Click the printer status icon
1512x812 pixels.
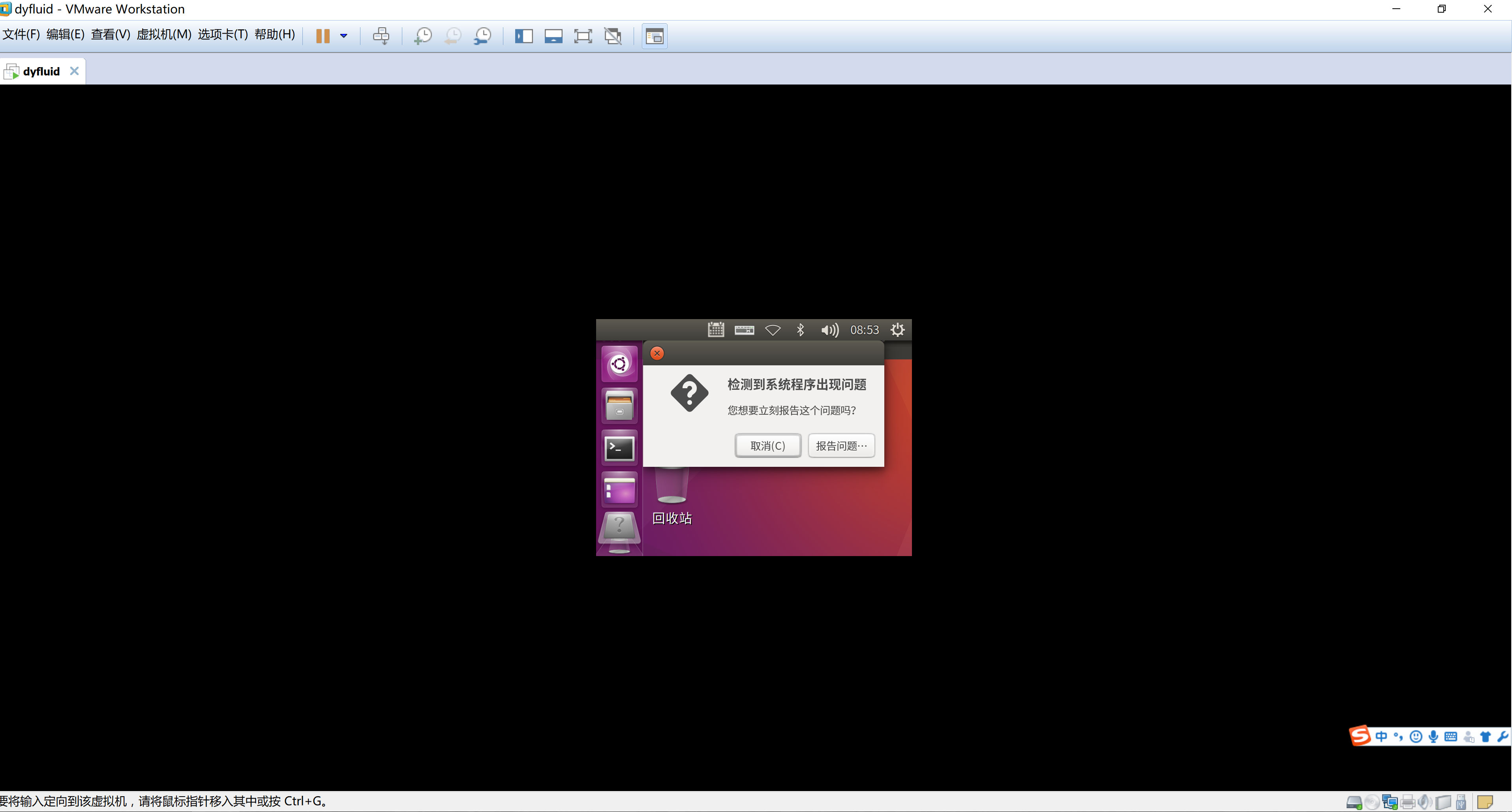[x=1408, y=802]
